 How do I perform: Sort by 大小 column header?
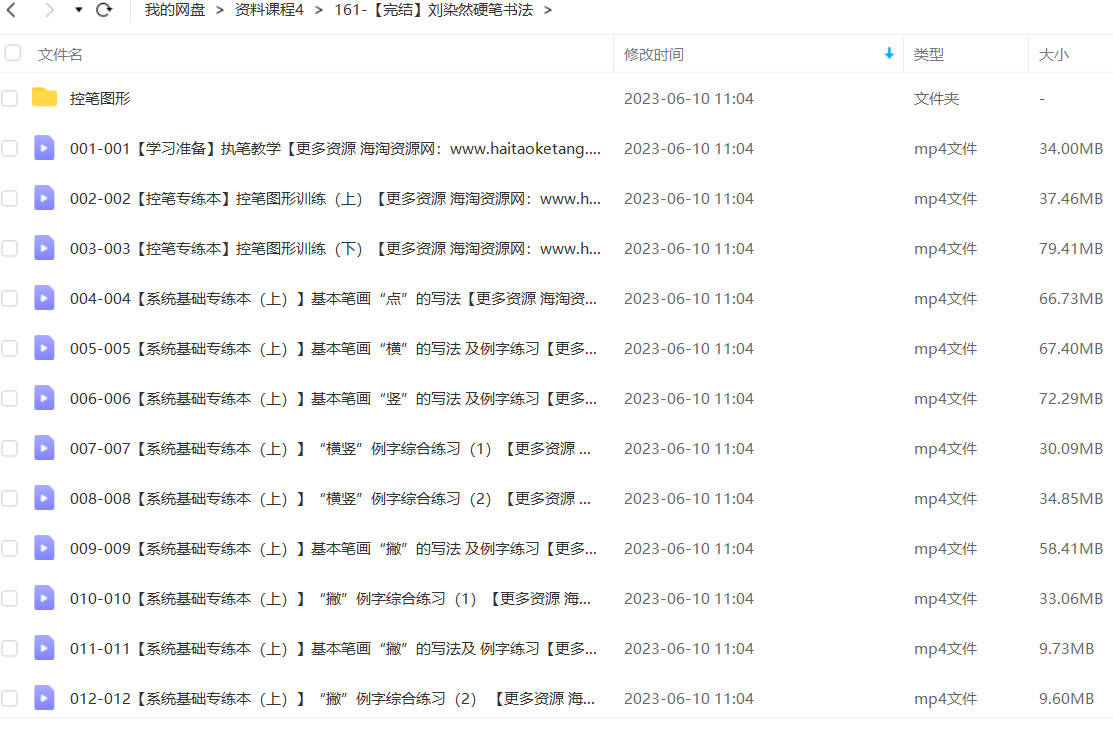[x=1053, y=55]
